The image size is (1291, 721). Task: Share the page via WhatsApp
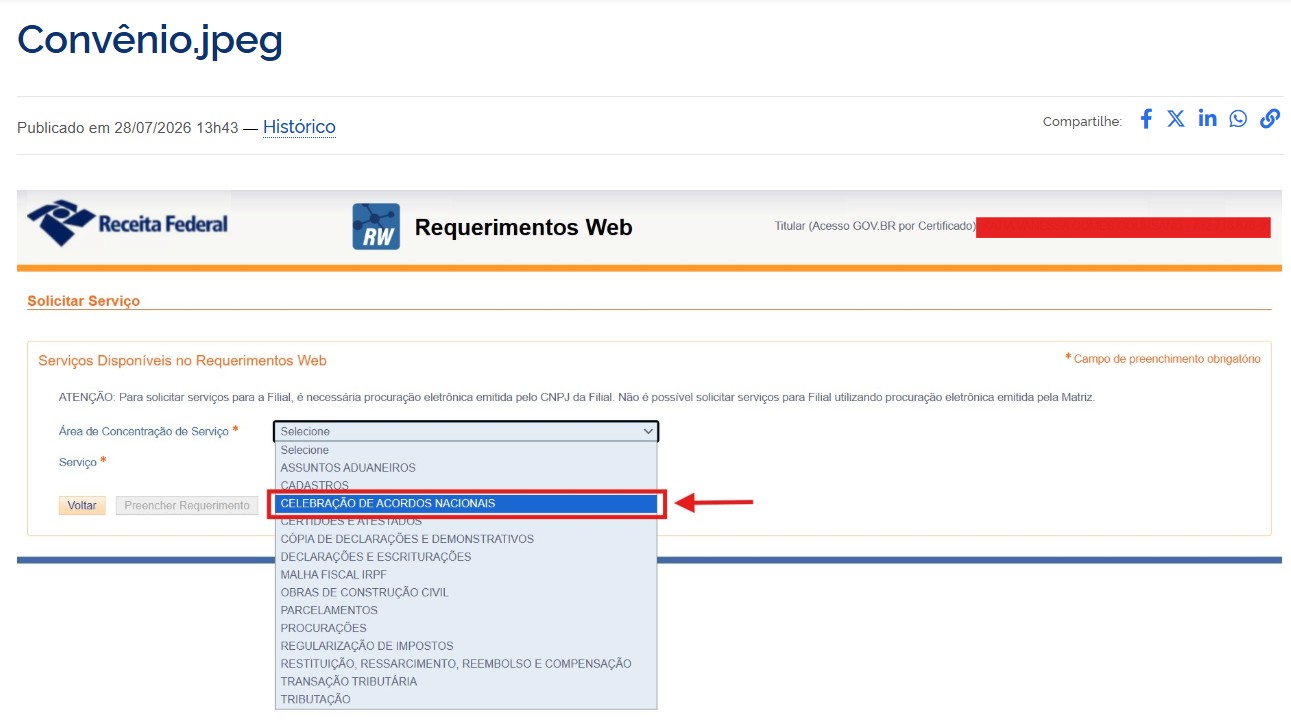tap(1239, 119)
